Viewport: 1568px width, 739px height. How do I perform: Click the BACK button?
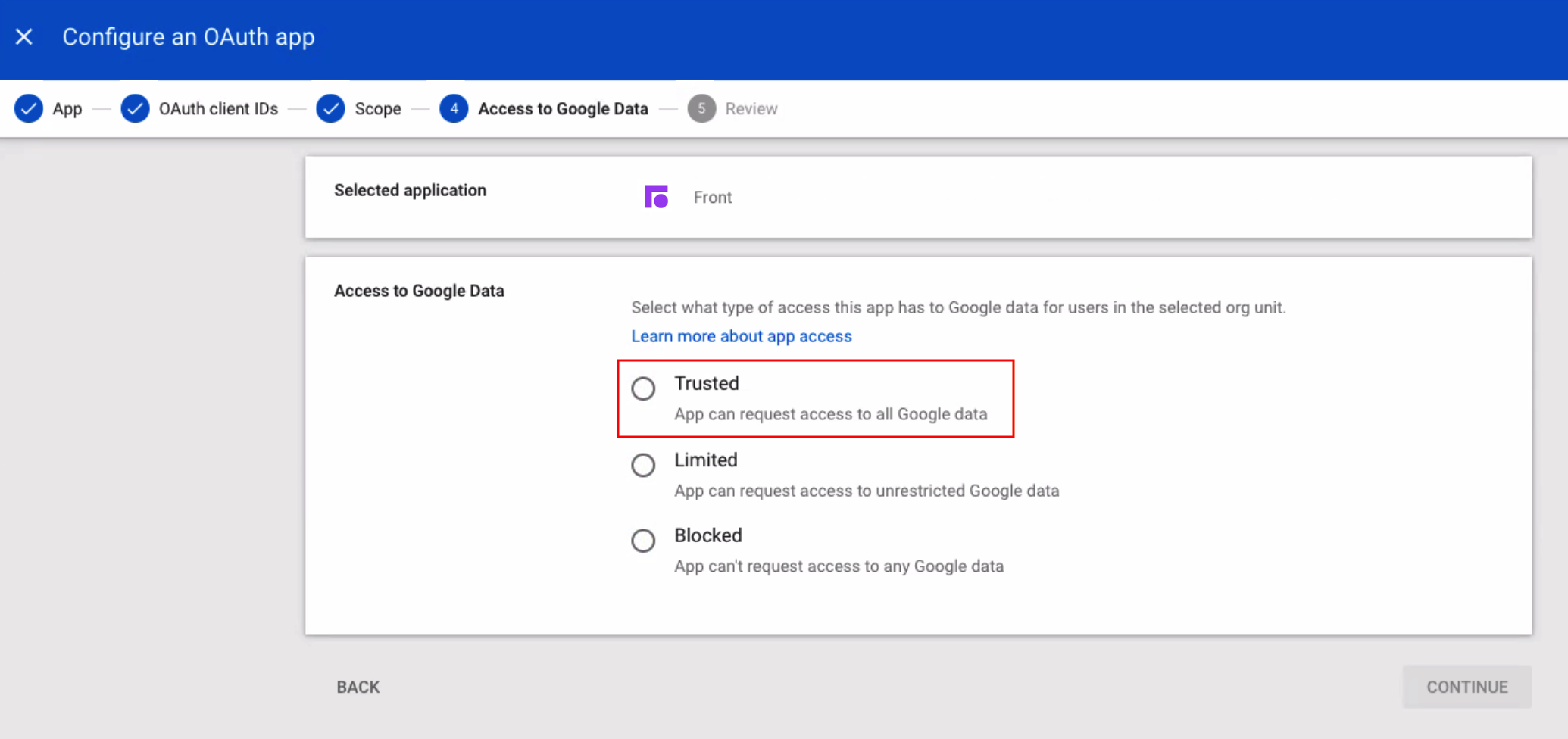pos(358,687)
